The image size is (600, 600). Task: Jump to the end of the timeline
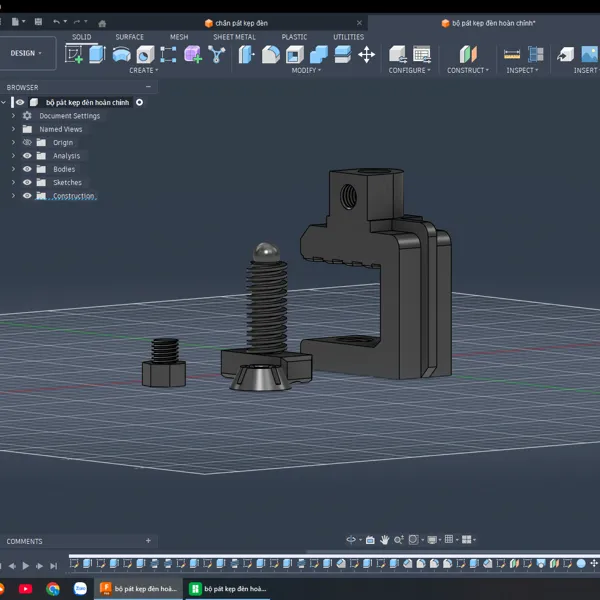point(54,566)
